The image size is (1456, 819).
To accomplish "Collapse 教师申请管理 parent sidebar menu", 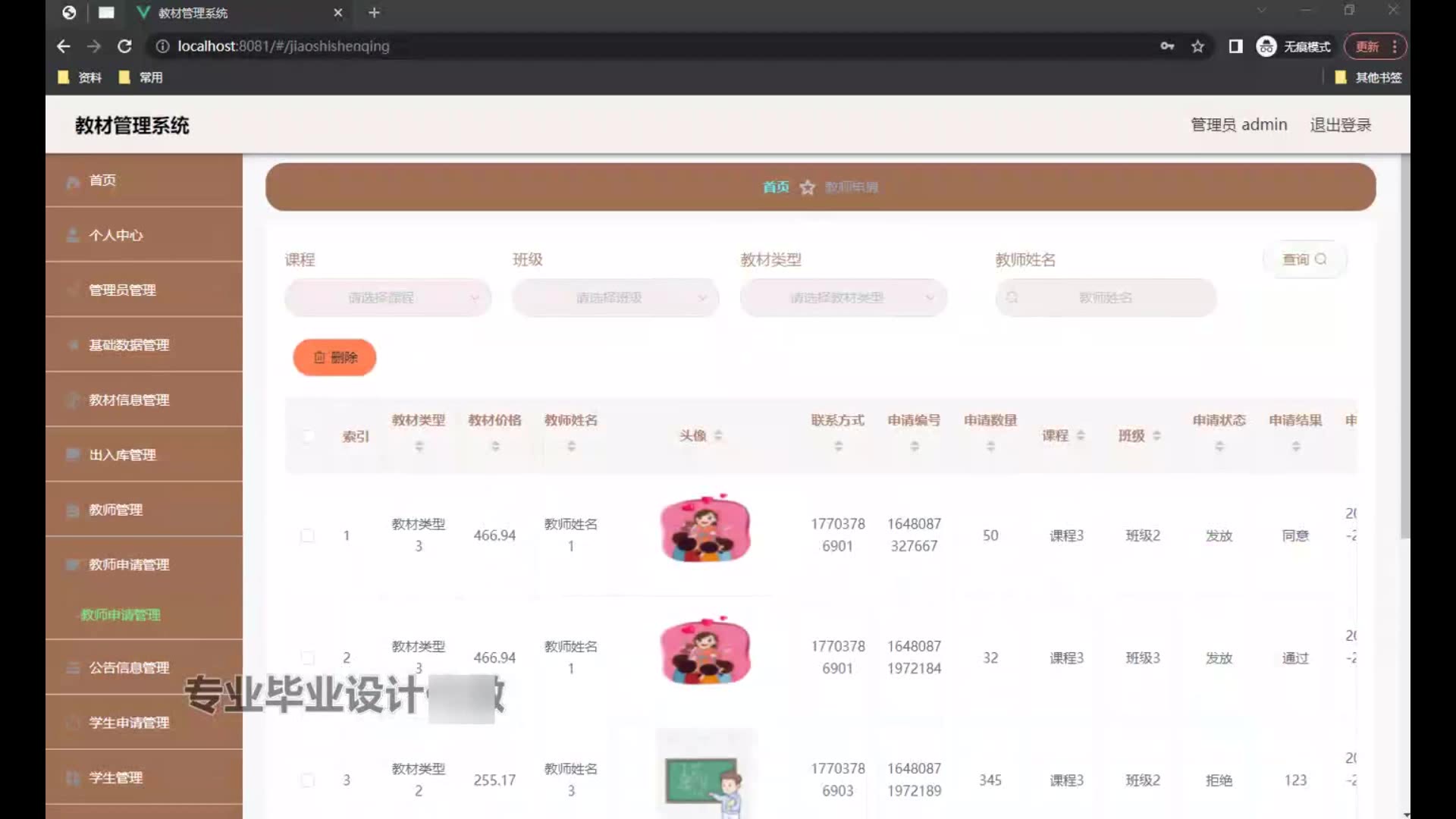I will [x=144, y=565].
